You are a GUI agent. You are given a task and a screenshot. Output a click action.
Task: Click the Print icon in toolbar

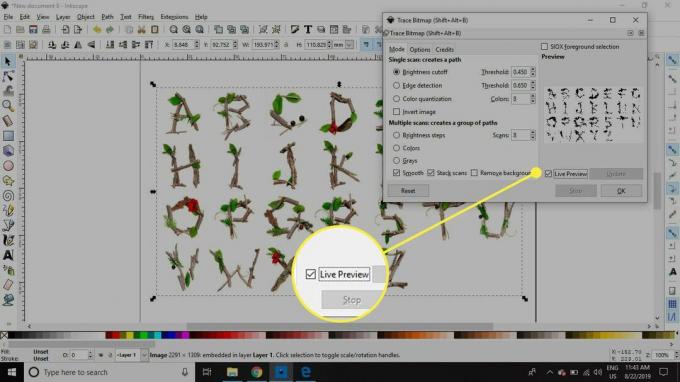pos(46,29)
